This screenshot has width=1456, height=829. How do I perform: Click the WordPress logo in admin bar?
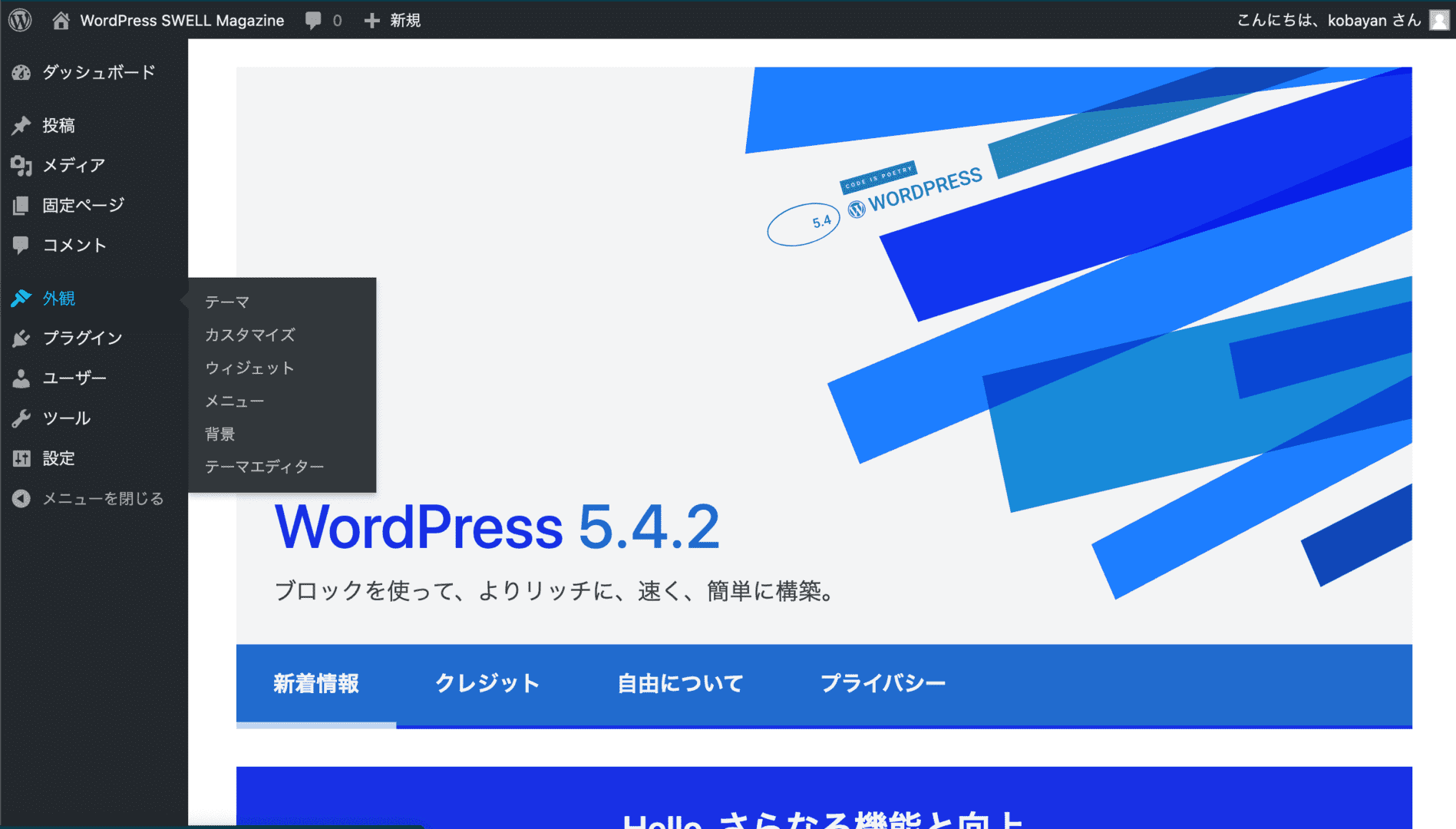click(x=20, y=20)
